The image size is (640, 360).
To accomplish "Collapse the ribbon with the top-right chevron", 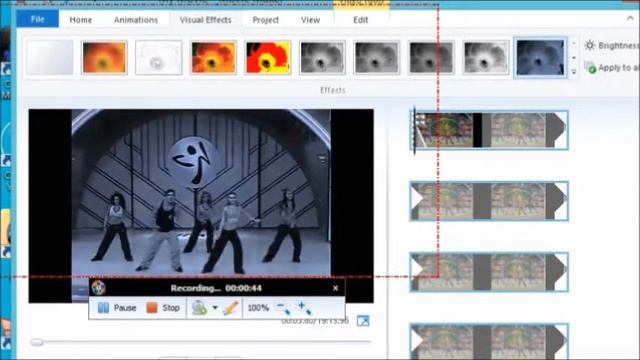I will tap(630, 18).
